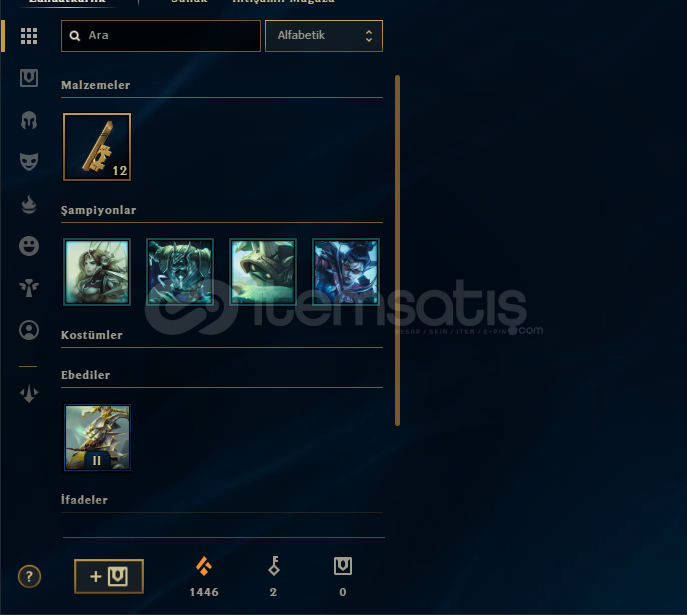Filter loot by skins mask icon
The width and height of the screenshot is (687, 615).
[29, 162]
